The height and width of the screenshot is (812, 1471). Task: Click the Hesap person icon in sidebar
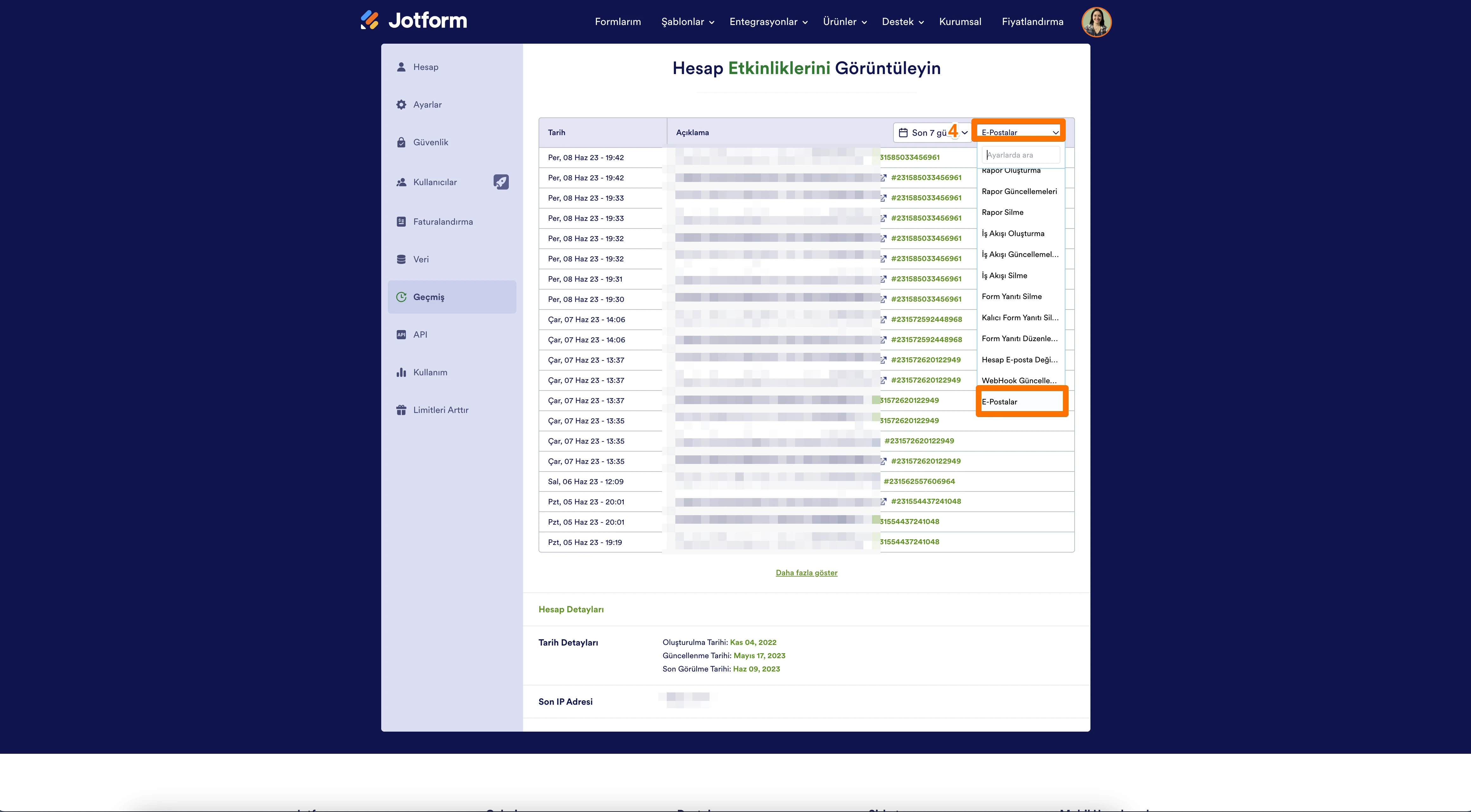pyautogui.click(x=401, y=67)
